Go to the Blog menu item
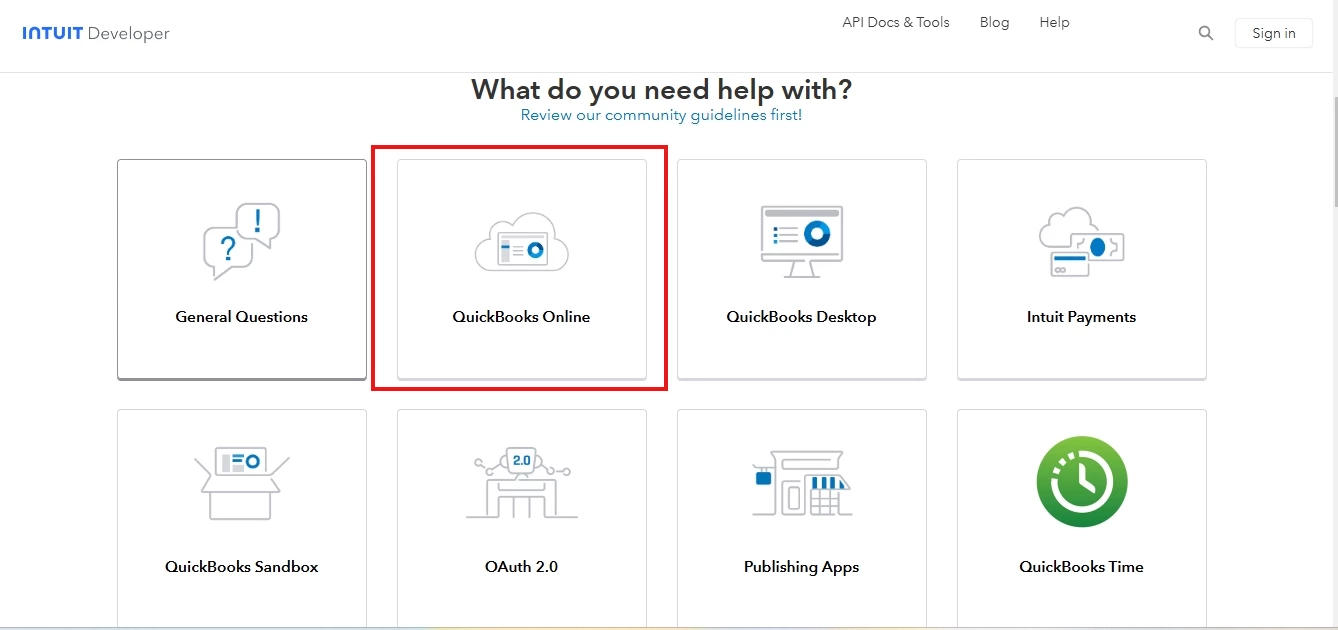The width and height of the screenshot is (1338, 630). click(x=994, y=22)
